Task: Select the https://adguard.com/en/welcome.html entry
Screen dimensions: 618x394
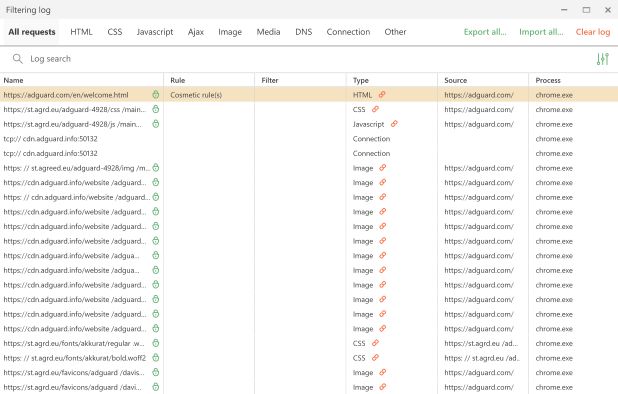Action: click(66, 95)
